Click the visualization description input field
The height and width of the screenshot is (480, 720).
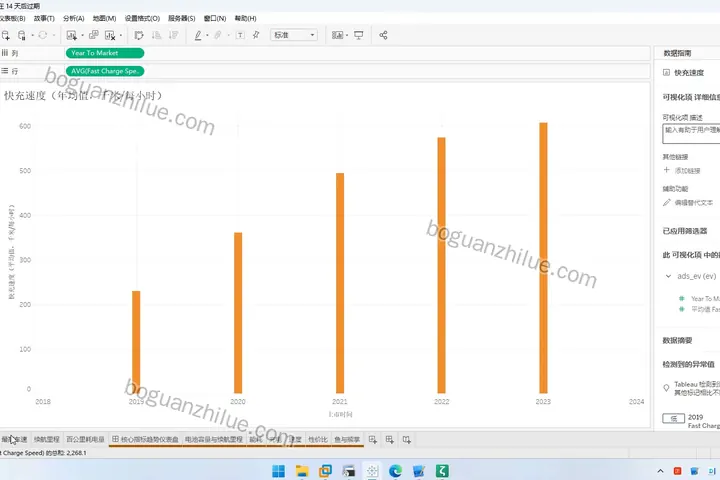click(691, 134)
